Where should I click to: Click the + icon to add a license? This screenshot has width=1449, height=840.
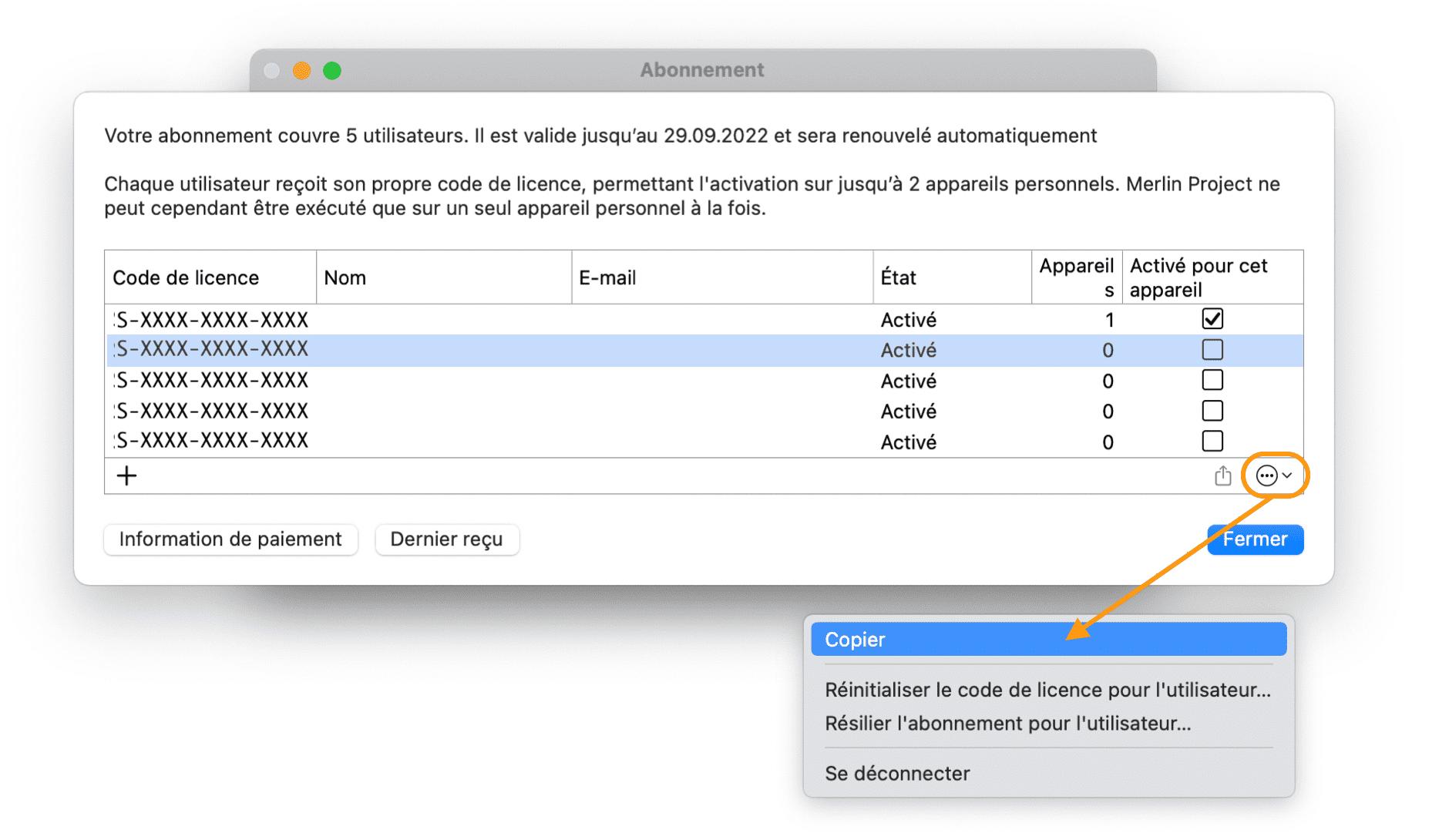tap(126, 475)
